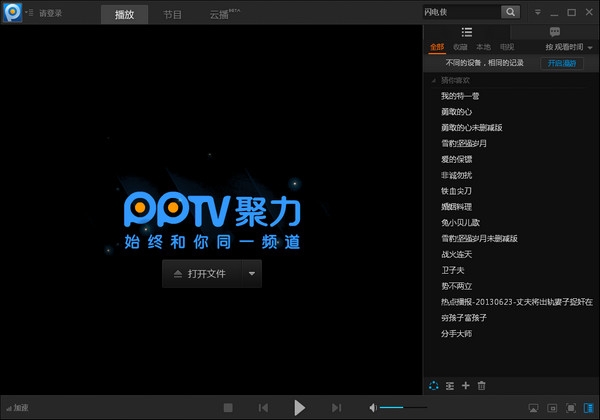Click the 开启漫游 button

pos(561,63)
